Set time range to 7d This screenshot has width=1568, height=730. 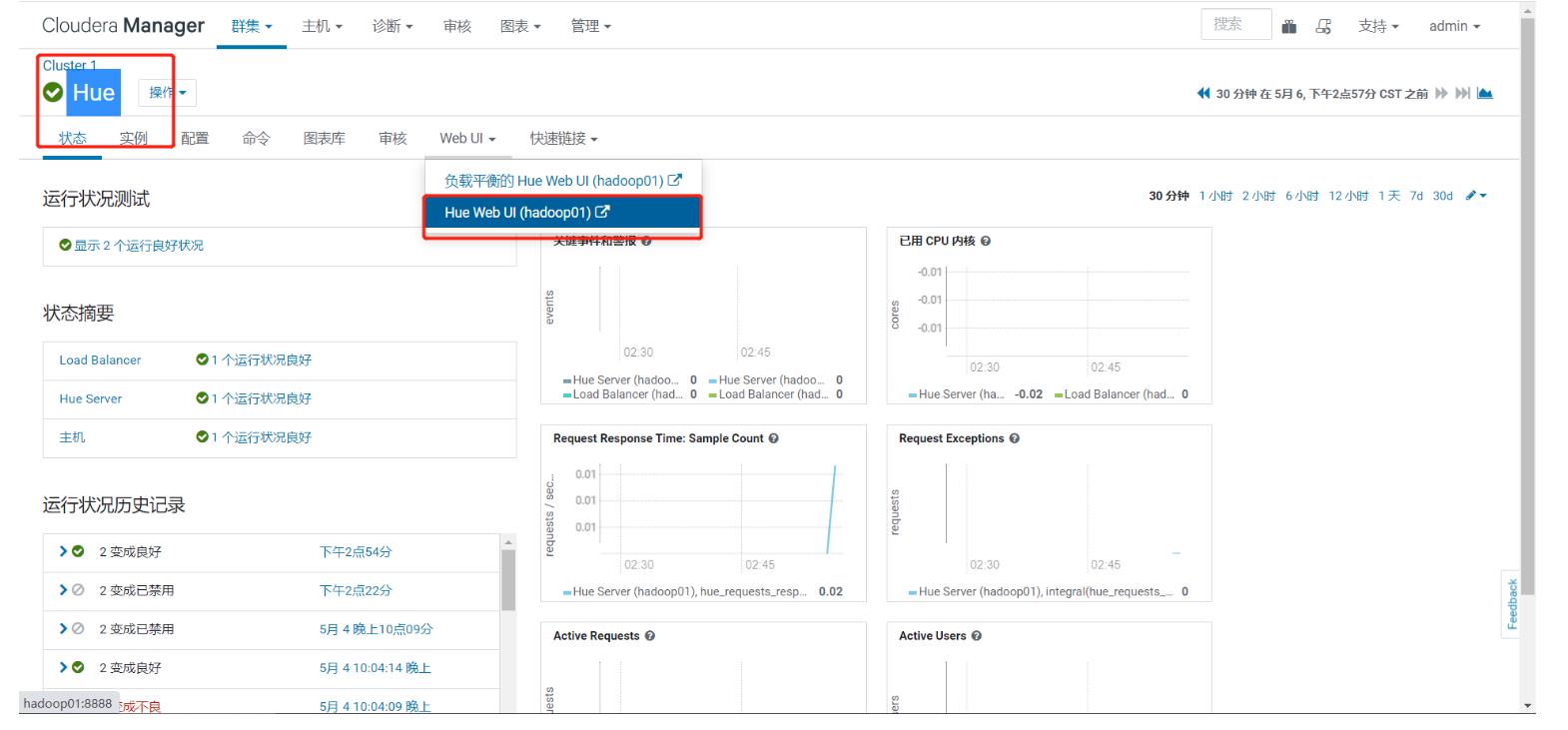(1416, 196)
